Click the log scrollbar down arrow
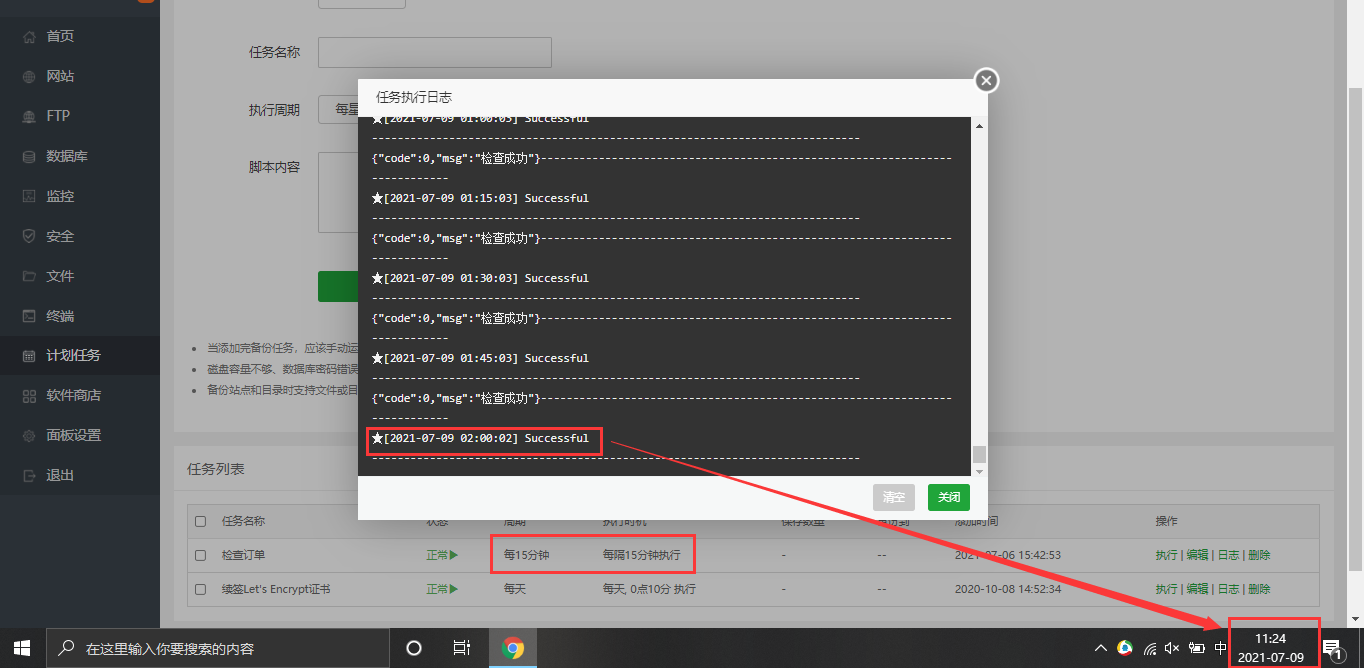The image size is (1364, 668). (x=979, y=470)
